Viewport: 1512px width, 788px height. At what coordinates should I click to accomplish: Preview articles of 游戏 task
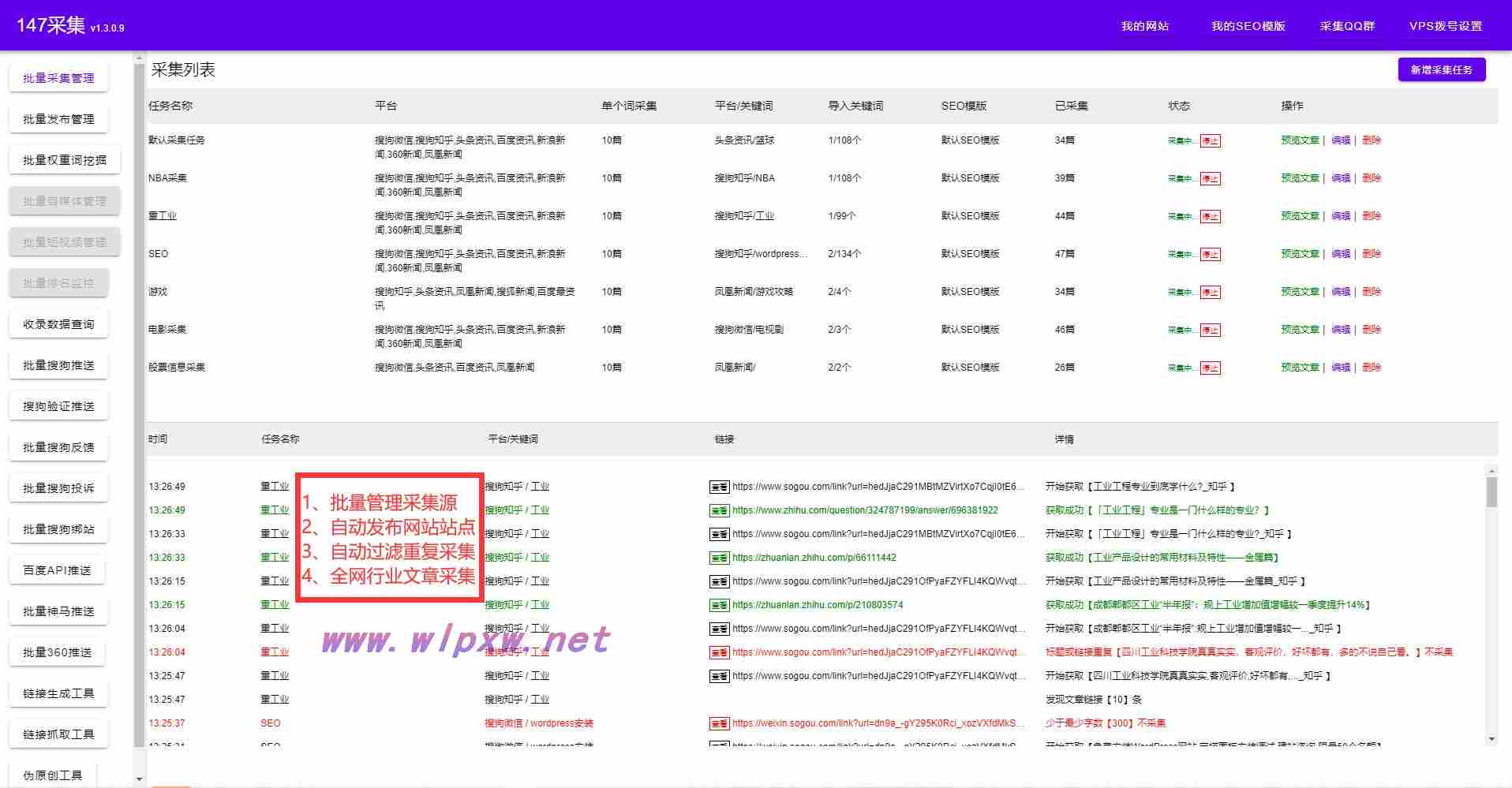1300,291
